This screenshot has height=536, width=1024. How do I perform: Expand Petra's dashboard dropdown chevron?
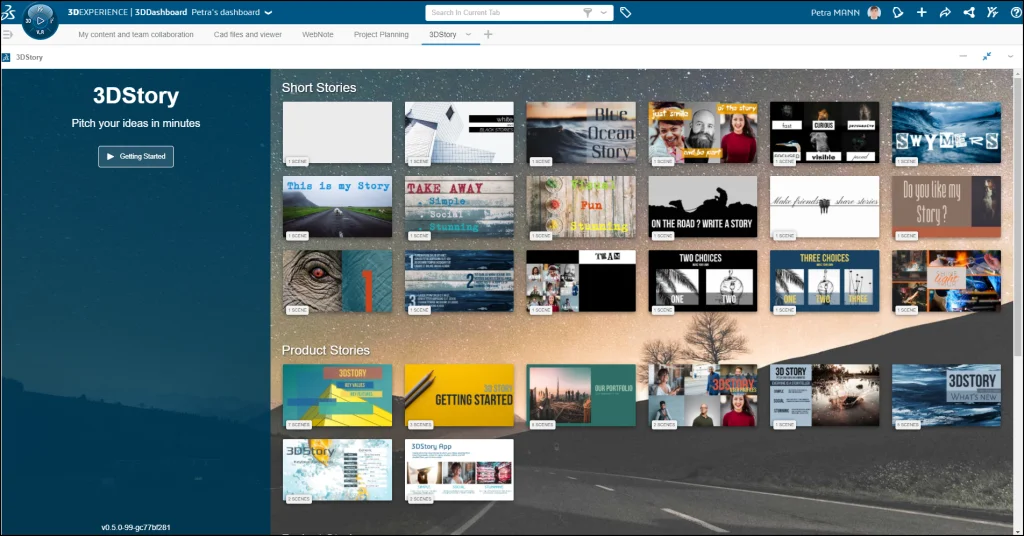[268, 13]
